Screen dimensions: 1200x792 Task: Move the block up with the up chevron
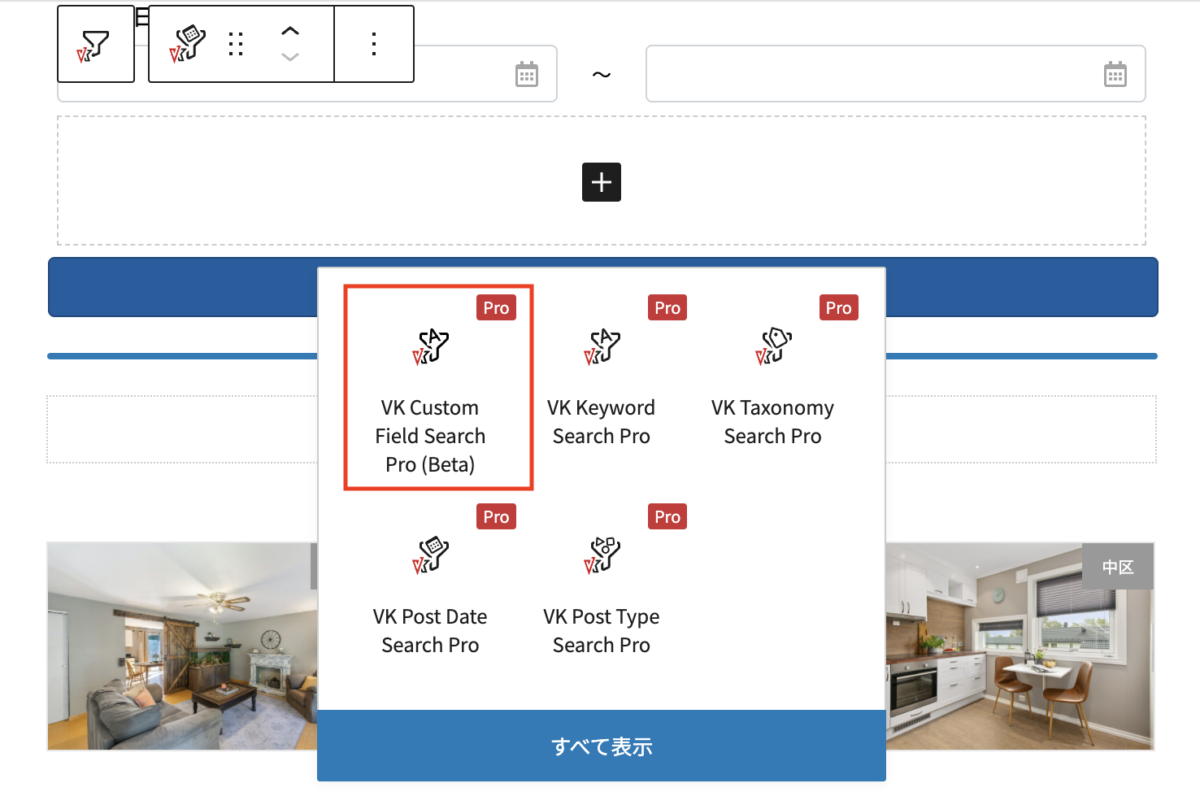(x=290, y=30)
